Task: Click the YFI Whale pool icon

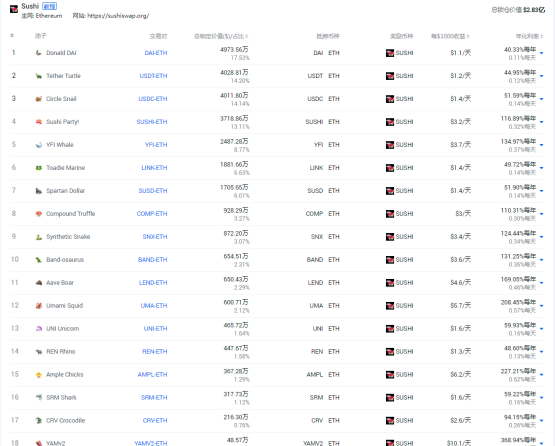Action: (x=39, y=145)
